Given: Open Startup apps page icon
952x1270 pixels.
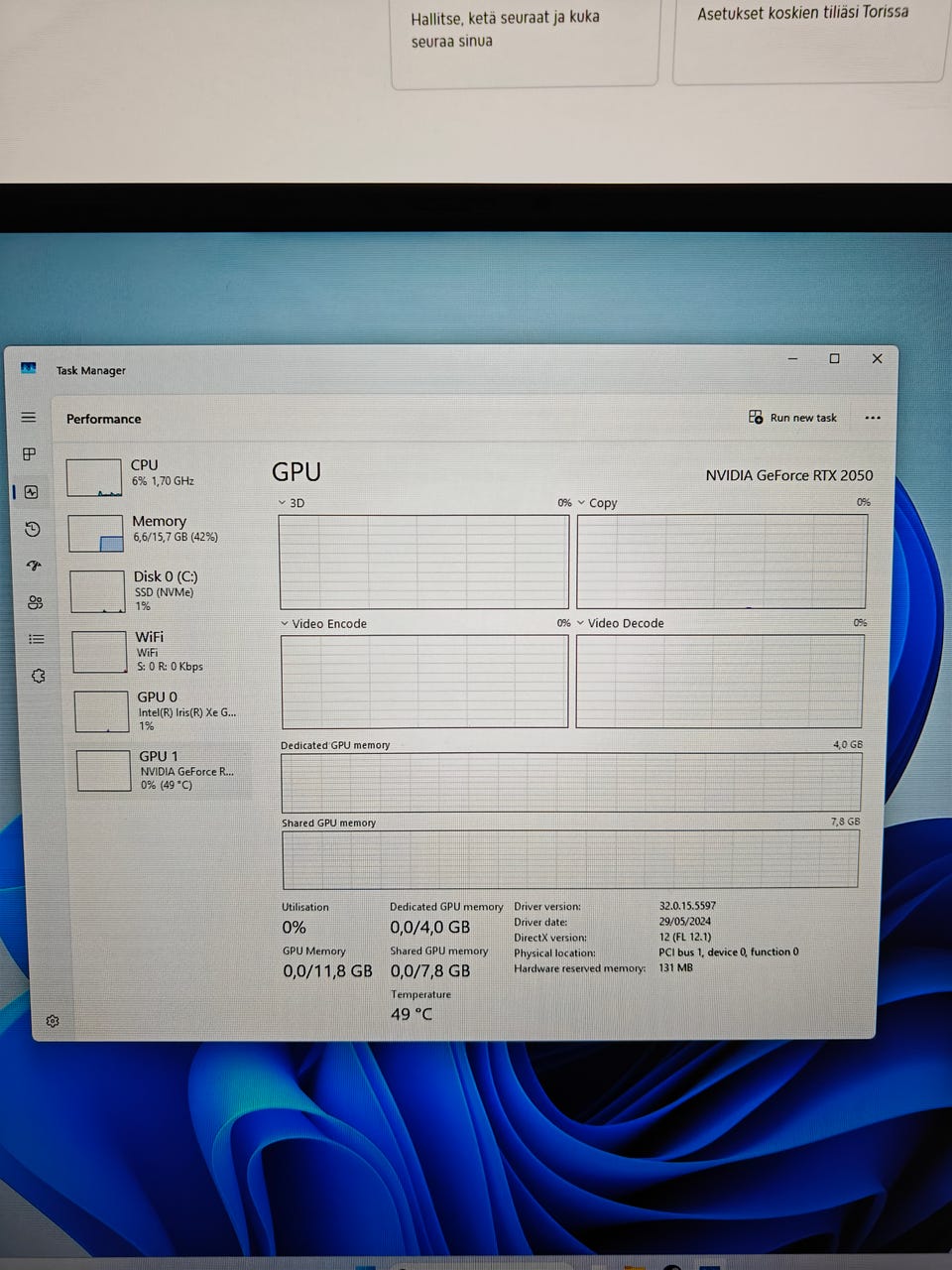Looking at the screenshot, I should click(34, 566).
